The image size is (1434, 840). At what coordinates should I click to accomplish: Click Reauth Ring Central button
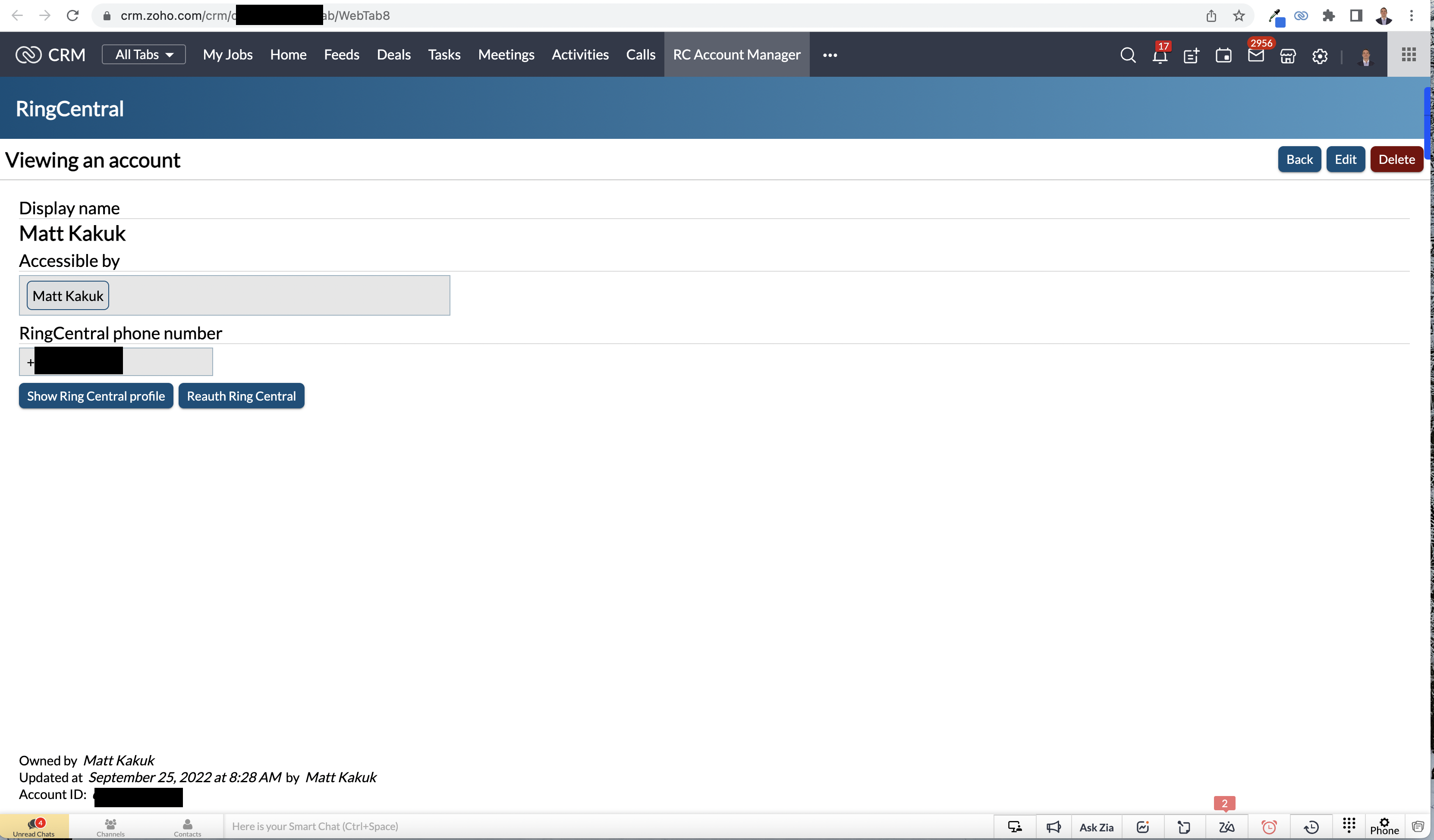(x=241, y=396)
